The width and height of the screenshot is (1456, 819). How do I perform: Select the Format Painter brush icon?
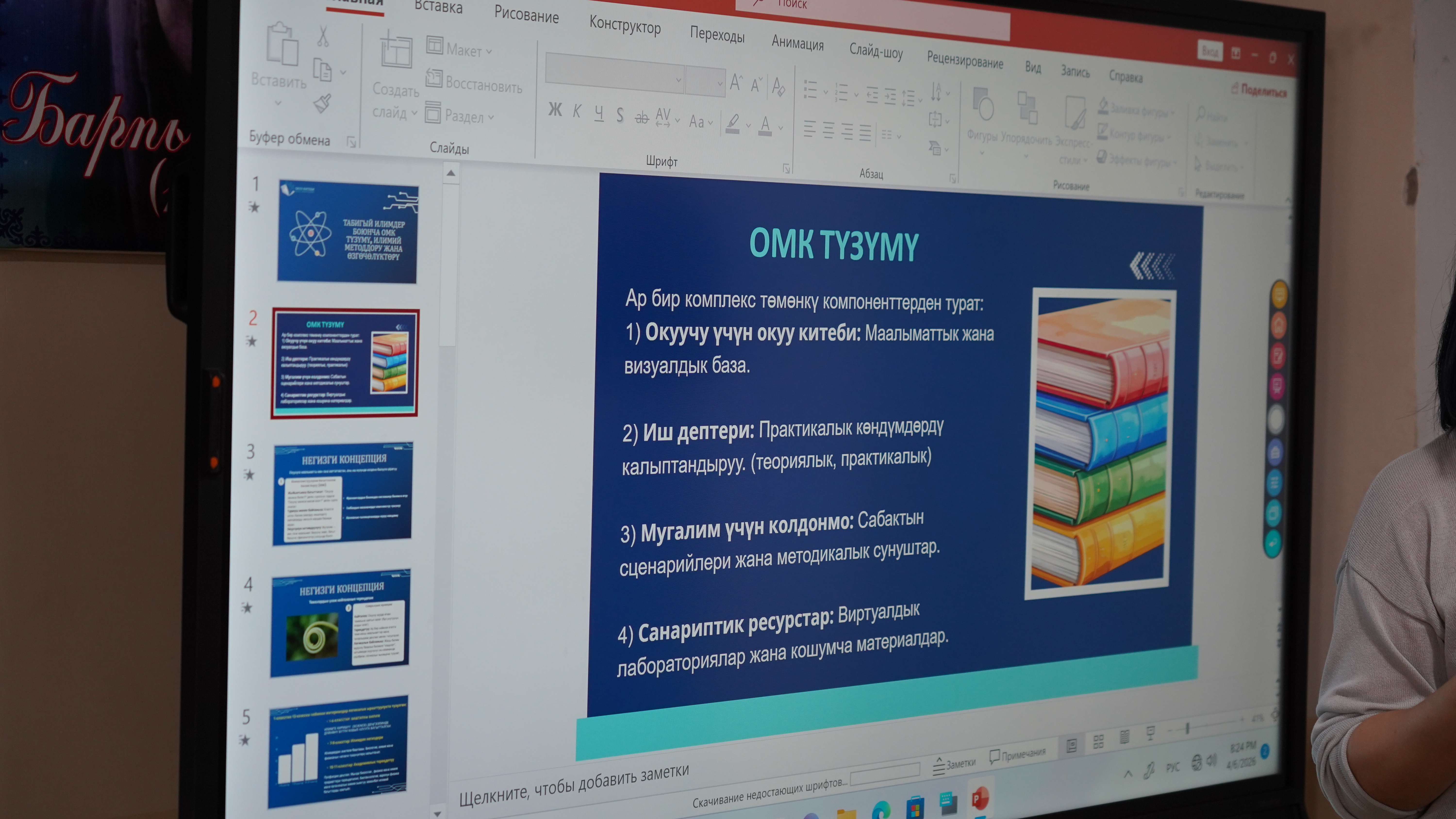pyautogui.click(x=323, y=103)
